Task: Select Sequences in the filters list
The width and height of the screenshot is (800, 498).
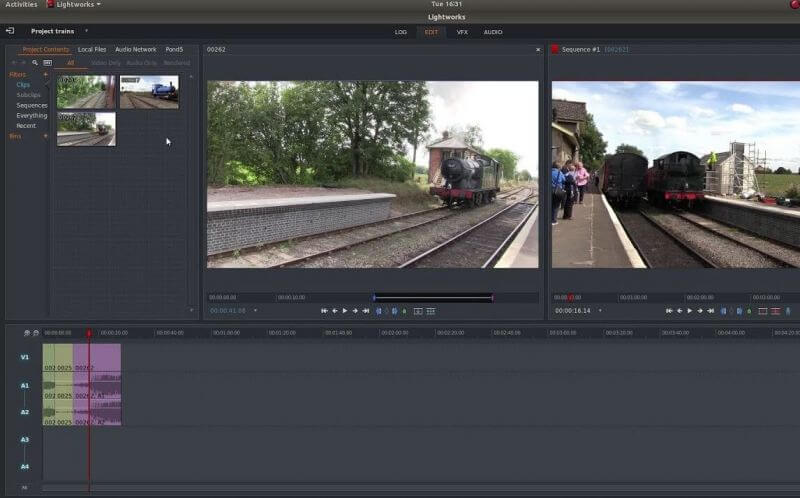Action: (32, 105)
